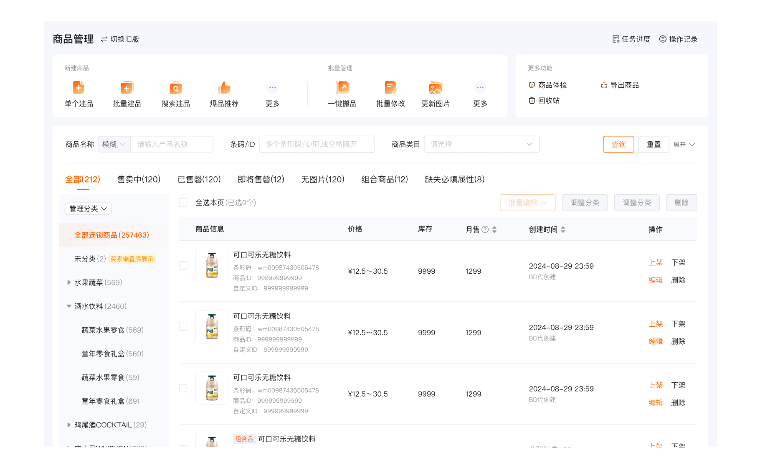Switch to the 无图片(120) tab
Screen dimensions: 760x468
[323, 180]
